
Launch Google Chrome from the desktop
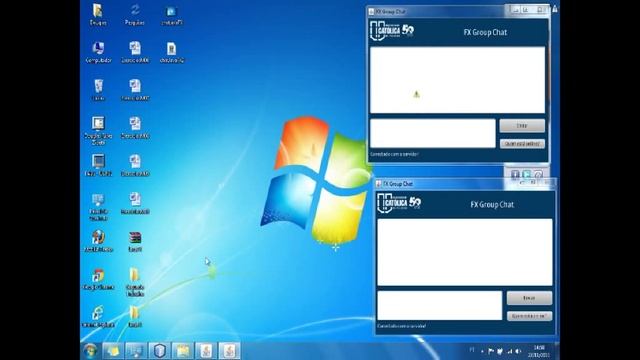tap(98, 279)
